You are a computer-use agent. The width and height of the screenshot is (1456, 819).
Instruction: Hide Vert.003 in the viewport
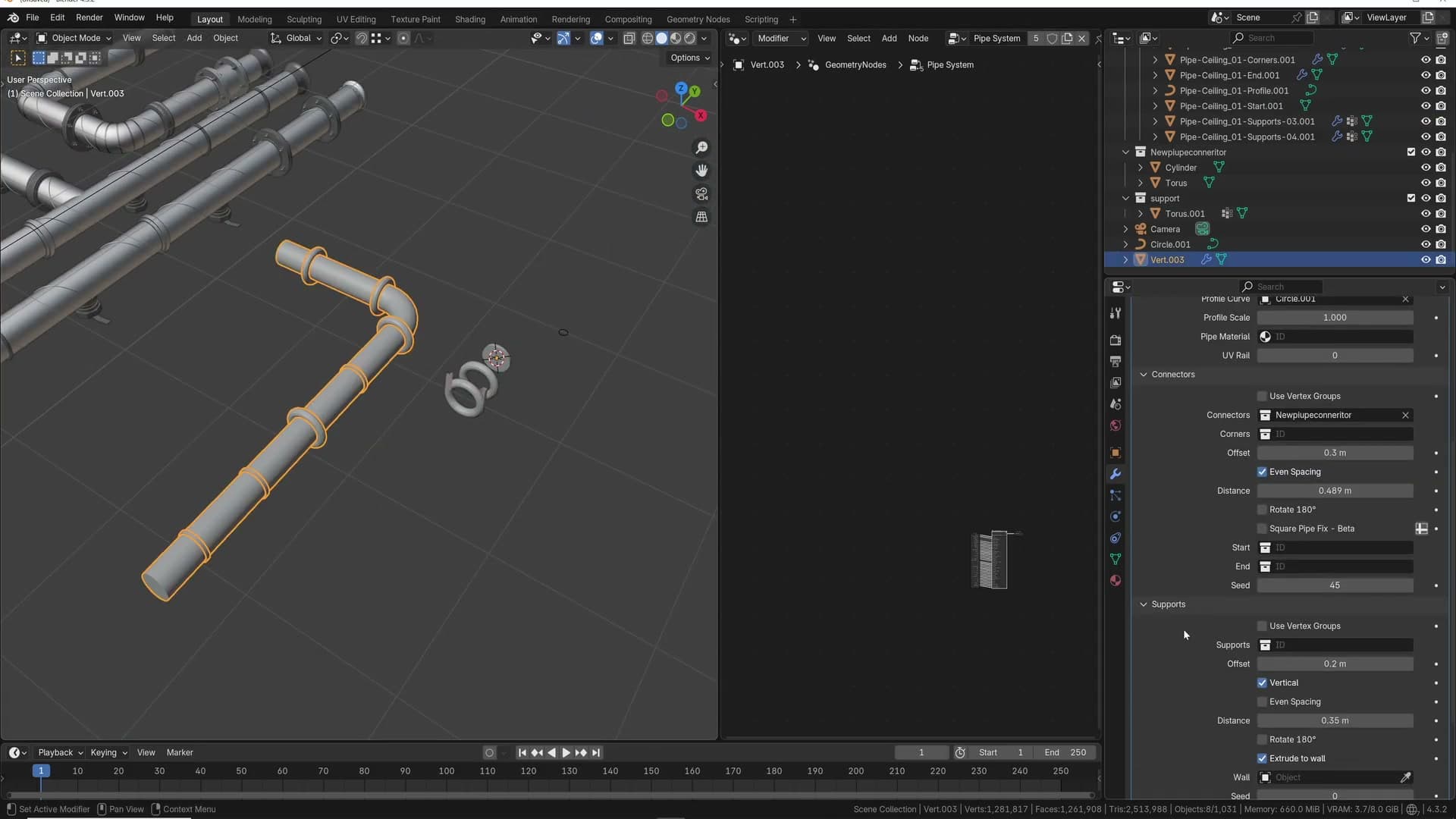1426,259
